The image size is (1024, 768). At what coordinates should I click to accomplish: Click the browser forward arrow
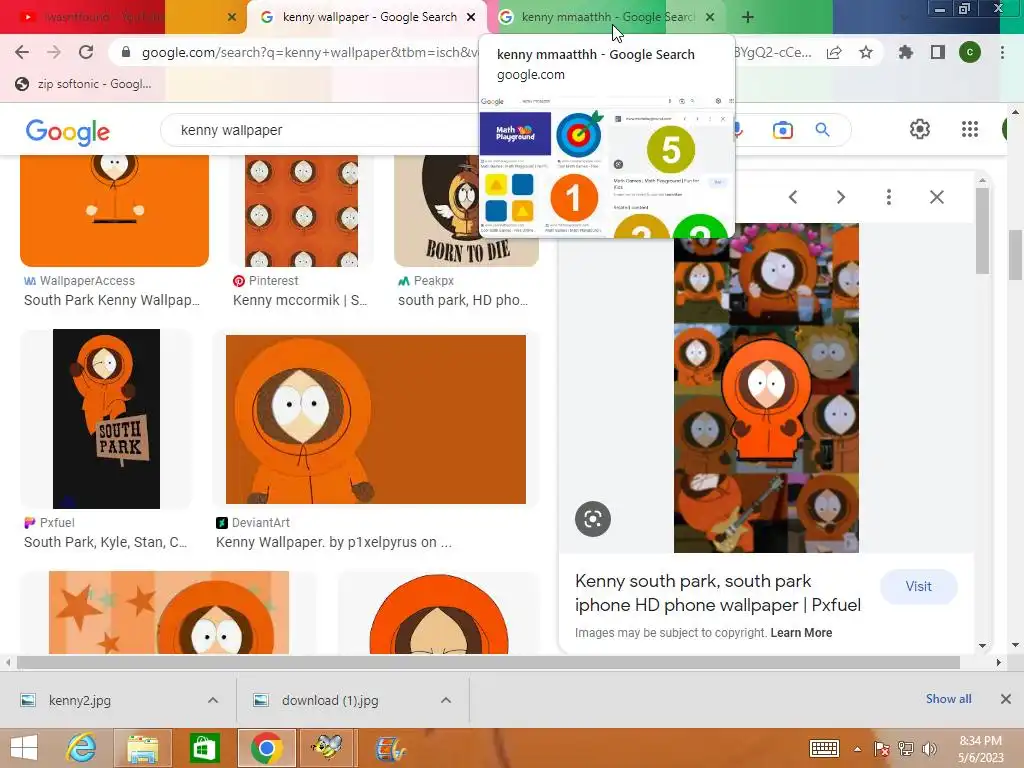pos(54,52)
